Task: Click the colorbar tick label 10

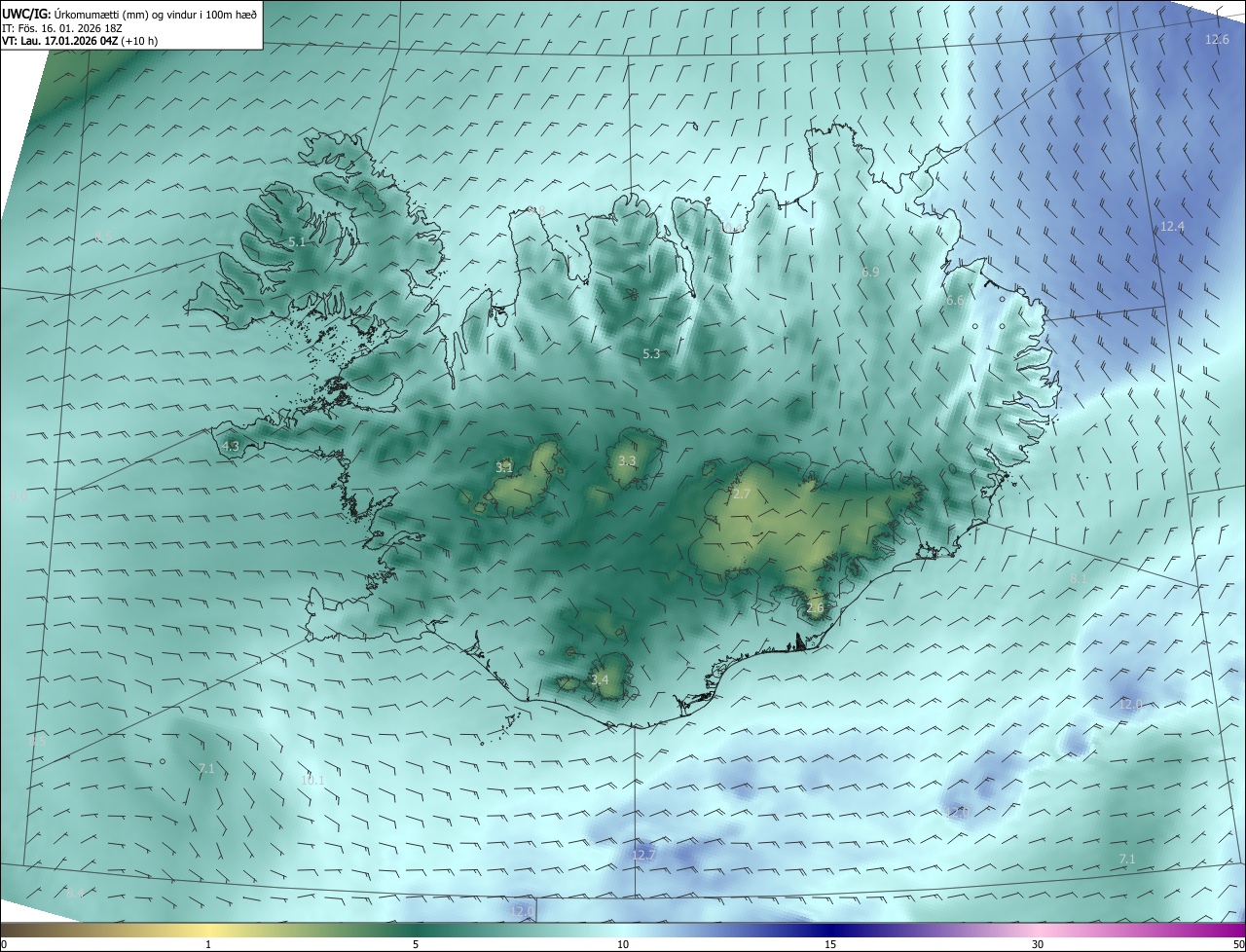Action: point(623,944)
